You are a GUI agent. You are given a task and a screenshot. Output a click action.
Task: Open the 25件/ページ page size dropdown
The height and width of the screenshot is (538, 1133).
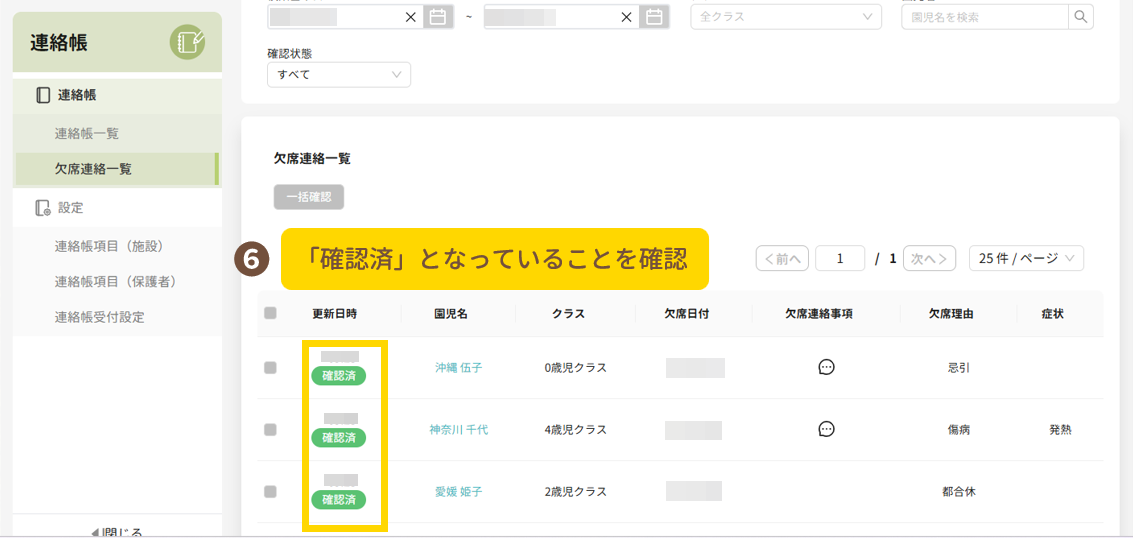1026,258
